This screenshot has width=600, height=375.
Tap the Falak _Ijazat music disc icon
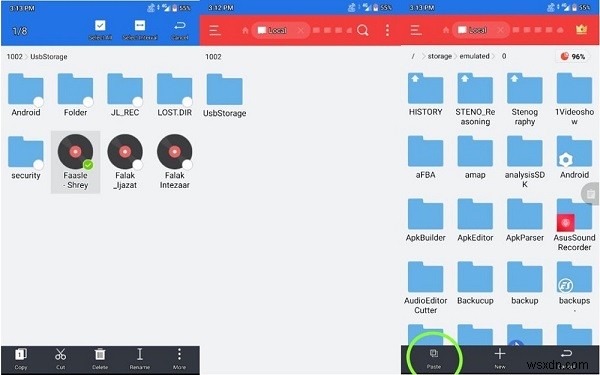[125, 152]
